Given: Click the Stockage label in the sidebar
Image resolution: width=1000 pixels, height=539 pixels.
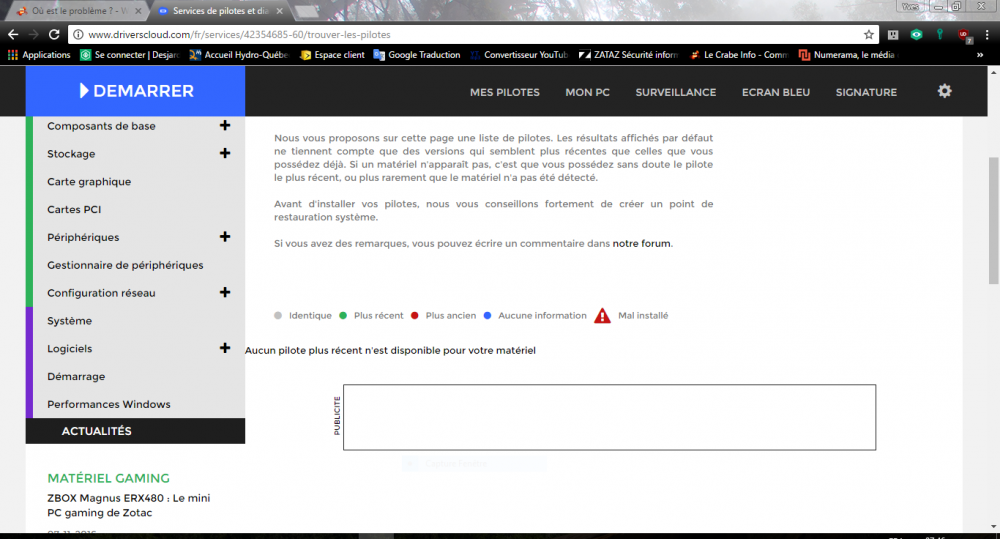Looking at the screenshot, I should click(71, 154).
